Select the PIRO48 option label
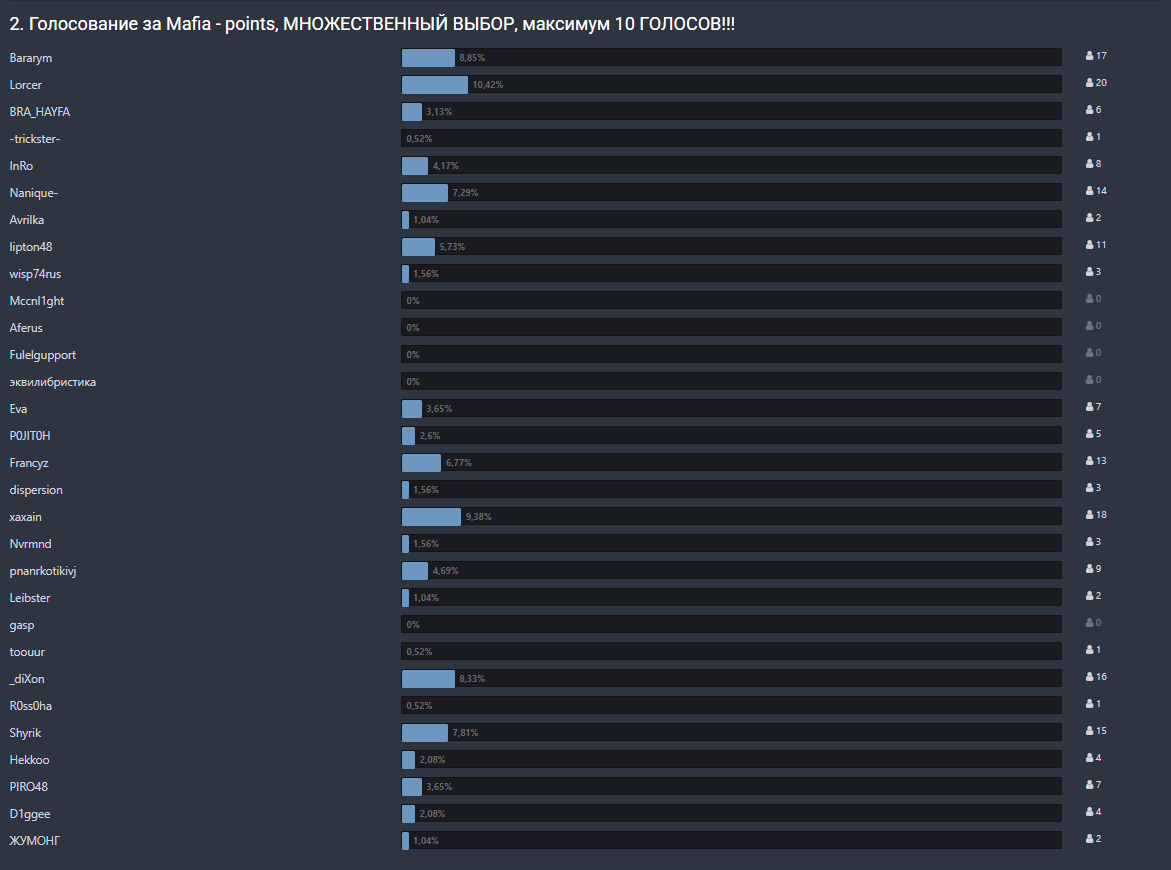The image size is (1171, 870). (29, 787)
